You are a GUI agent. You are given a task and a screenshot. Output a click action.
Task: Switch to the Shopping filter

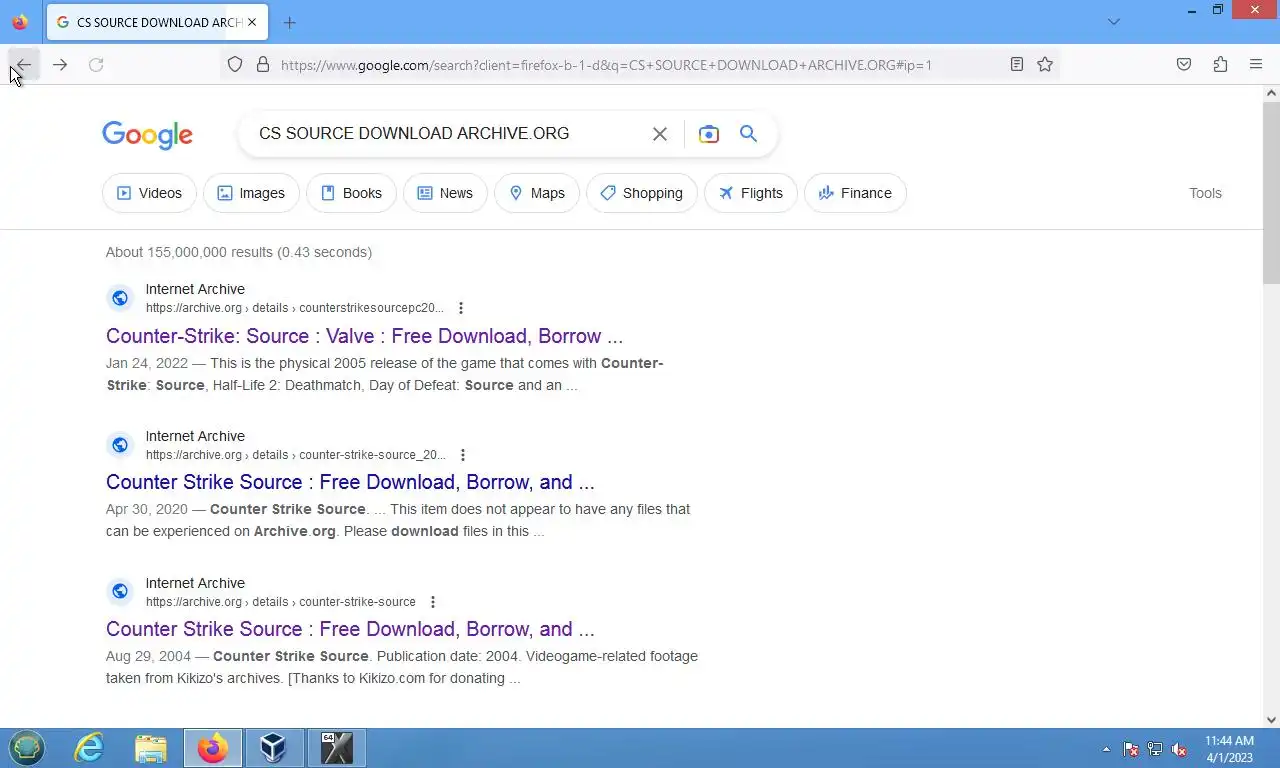(x=642, y=193)
